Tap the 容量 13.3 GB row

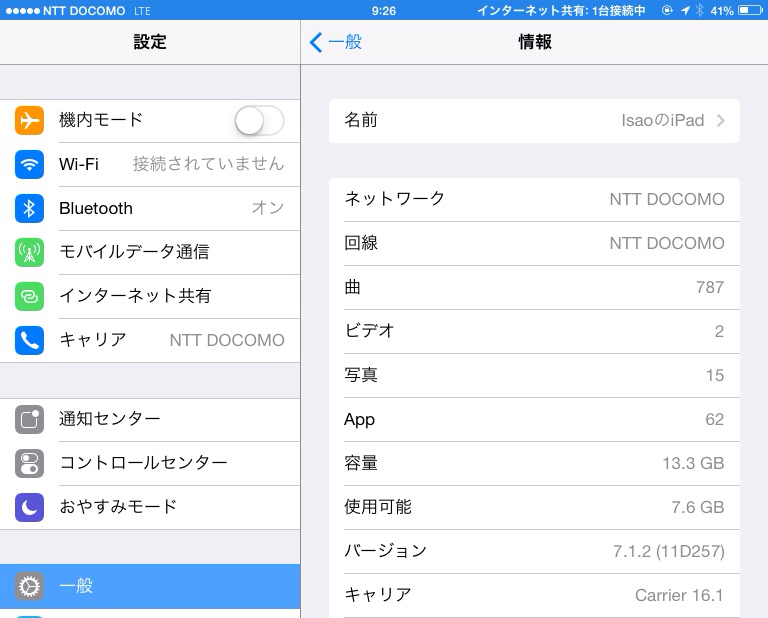point(534,463)
